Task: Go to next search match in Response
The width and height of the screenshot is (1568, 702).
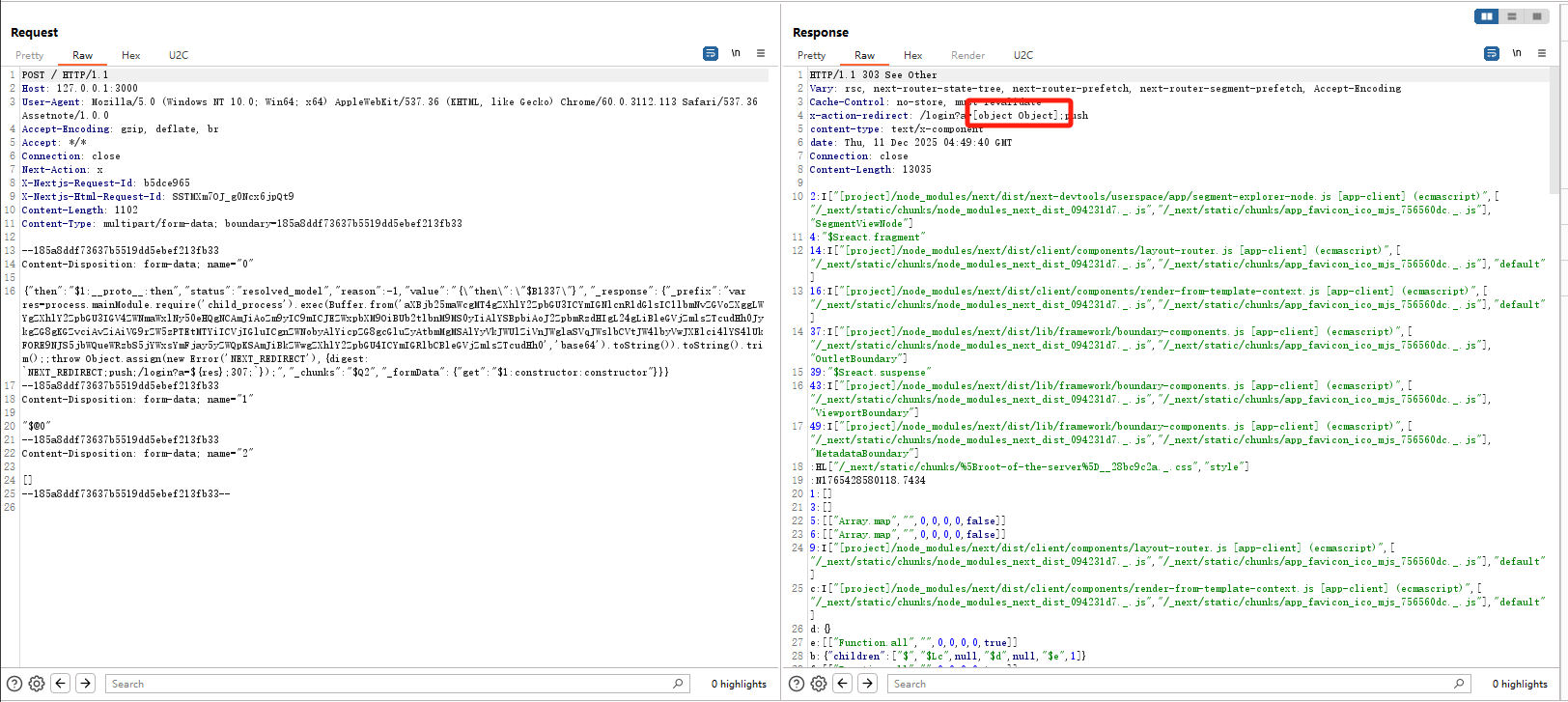Action: (x=868, y=684)
